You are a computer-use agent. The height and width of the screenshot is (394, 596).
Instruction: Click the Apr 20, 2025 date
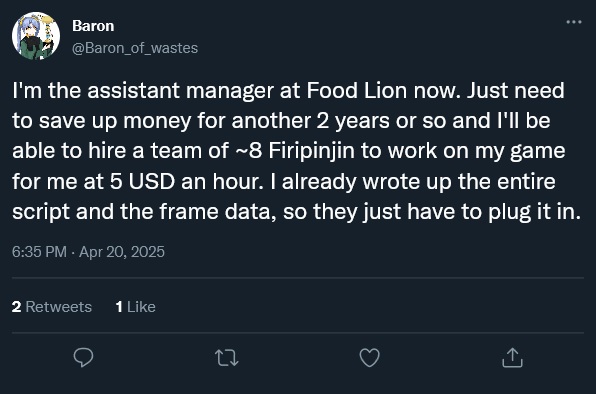tap(122, 252)
